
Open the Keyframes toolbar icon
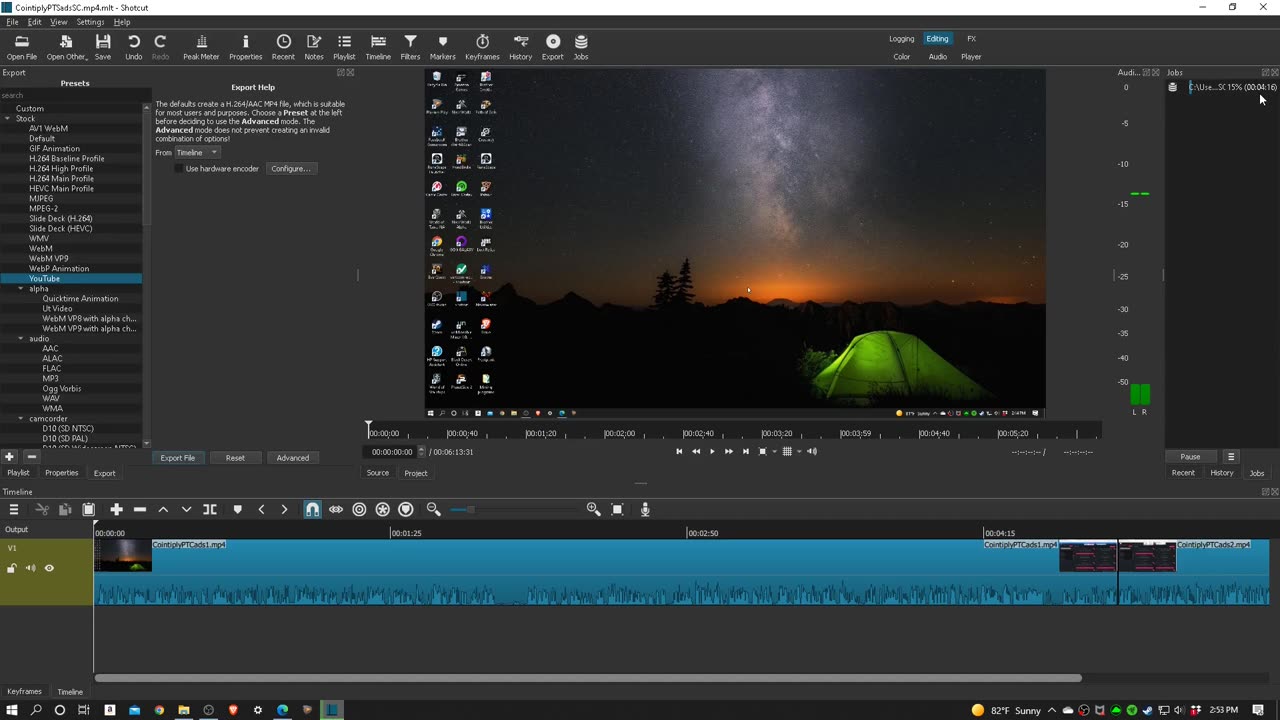[482, 46]
